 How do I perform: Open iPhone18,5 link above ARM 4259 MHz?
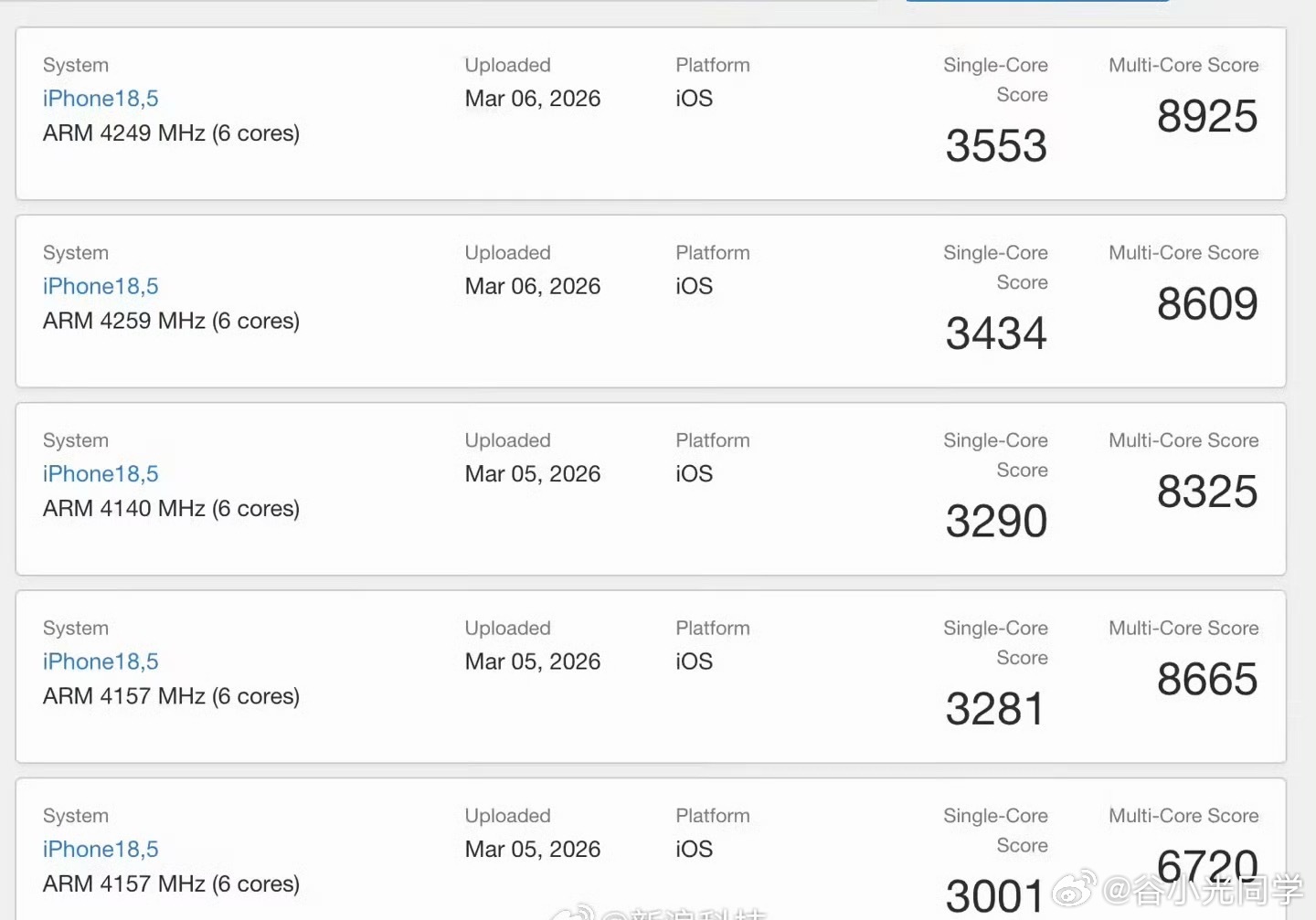pyautogui.click(x=101, y=286)
